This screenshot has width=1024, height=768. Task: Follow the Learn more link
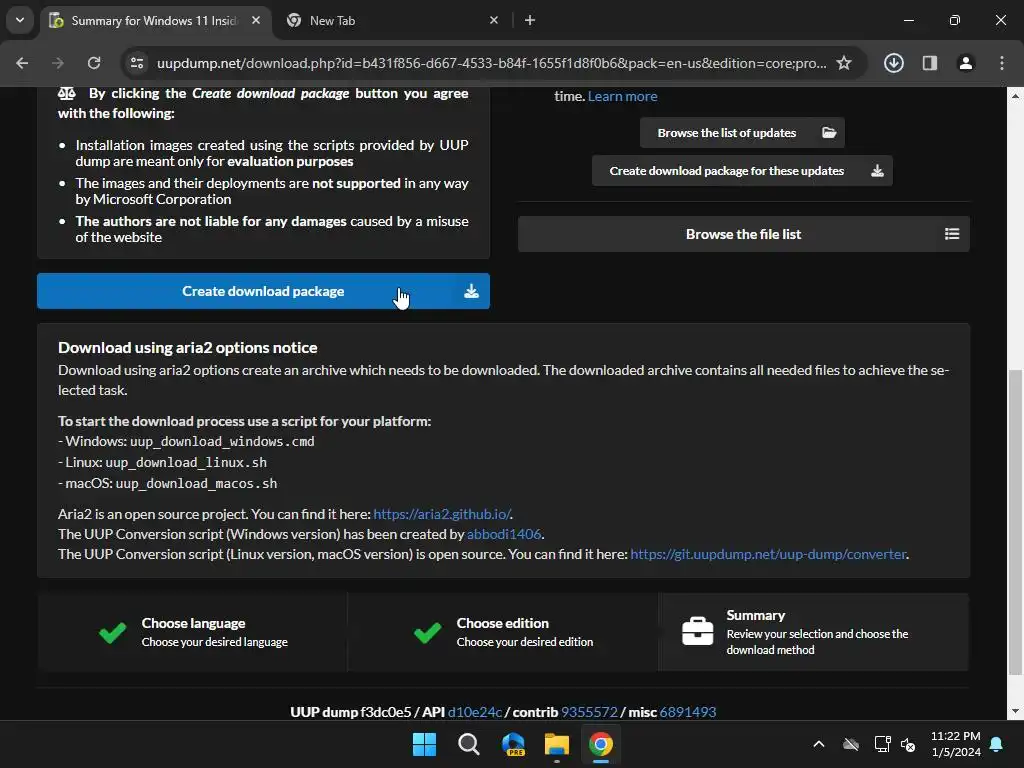pyautogui.click(x=622, y=96)
